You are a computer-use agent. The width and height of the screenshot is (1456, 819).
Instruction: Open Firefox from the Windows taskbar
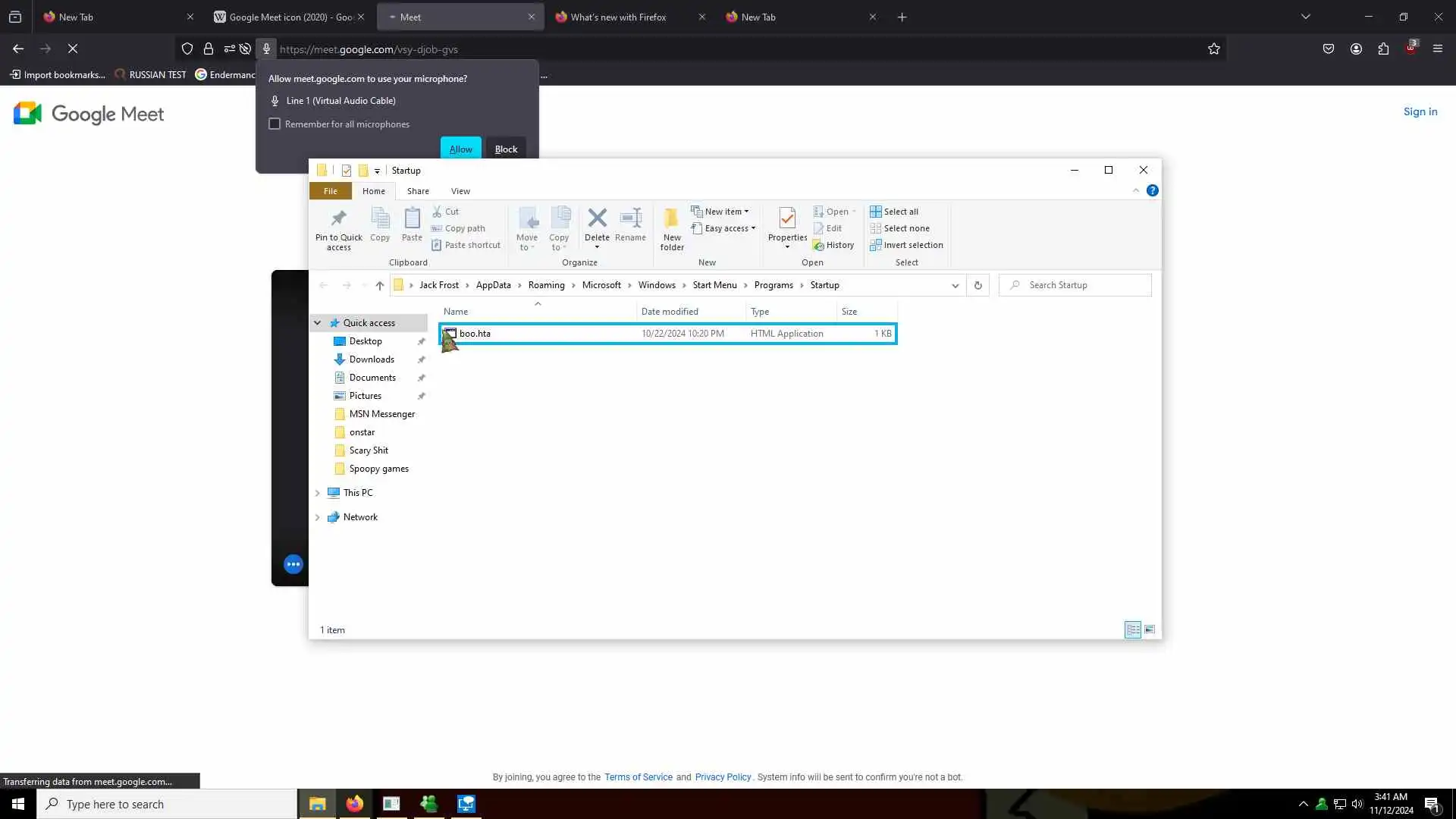tap(354, 804)
